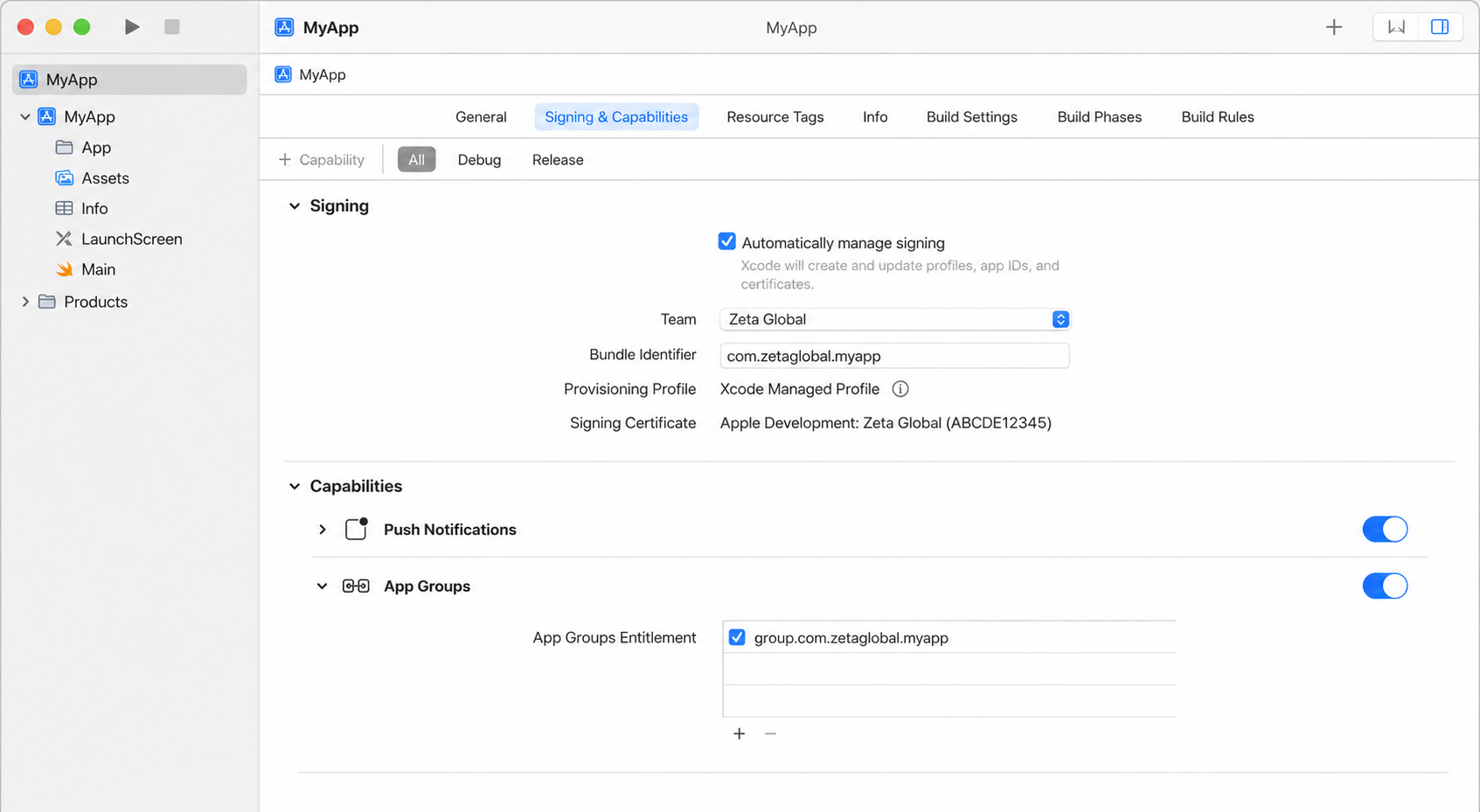Select the top MyApp project in navigator

pos(129,80)
